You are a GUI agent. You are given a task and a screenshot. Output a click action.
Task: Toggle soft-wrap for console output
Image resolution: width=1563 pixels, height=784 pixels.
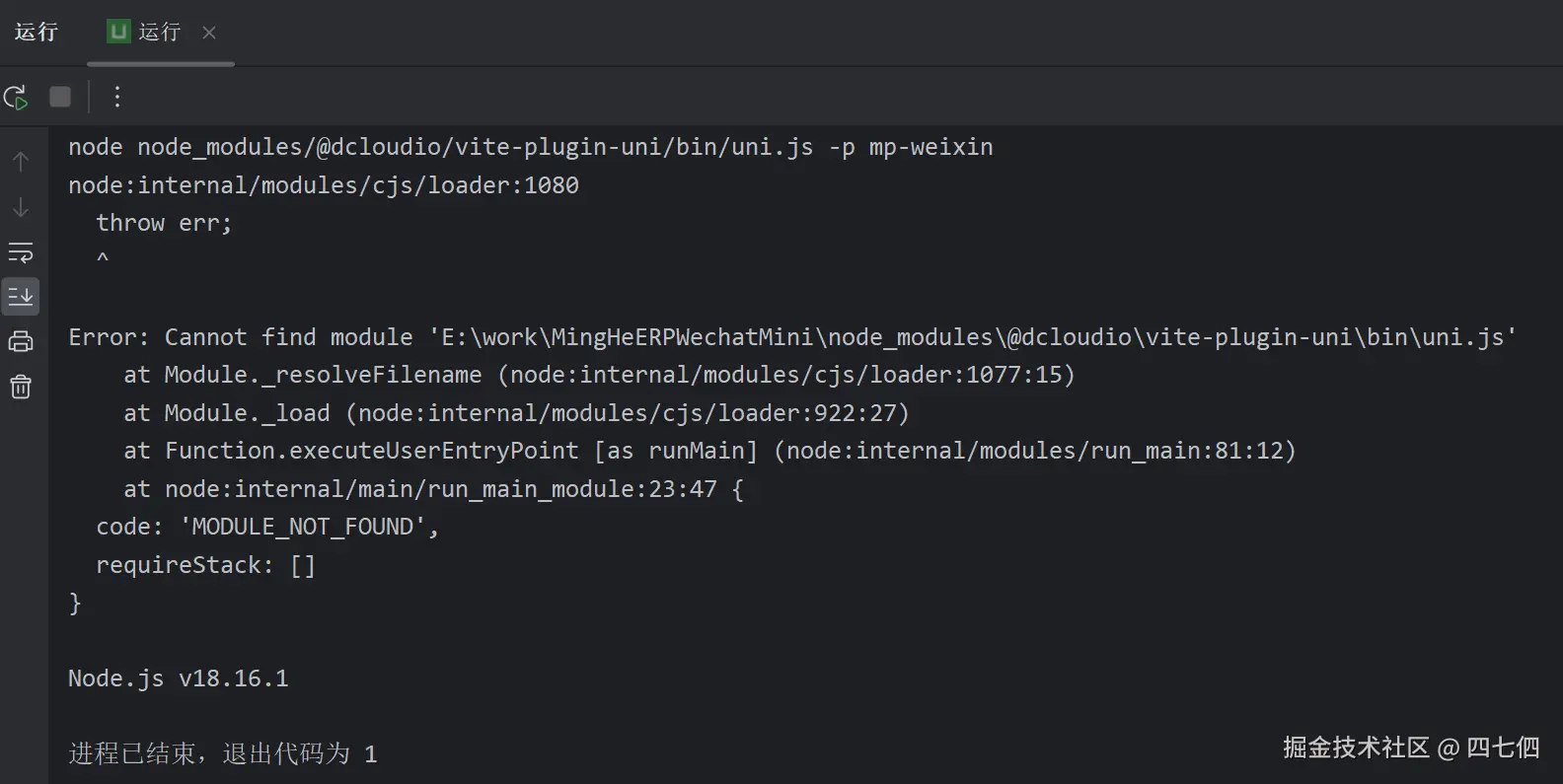(x=21, y=252)
